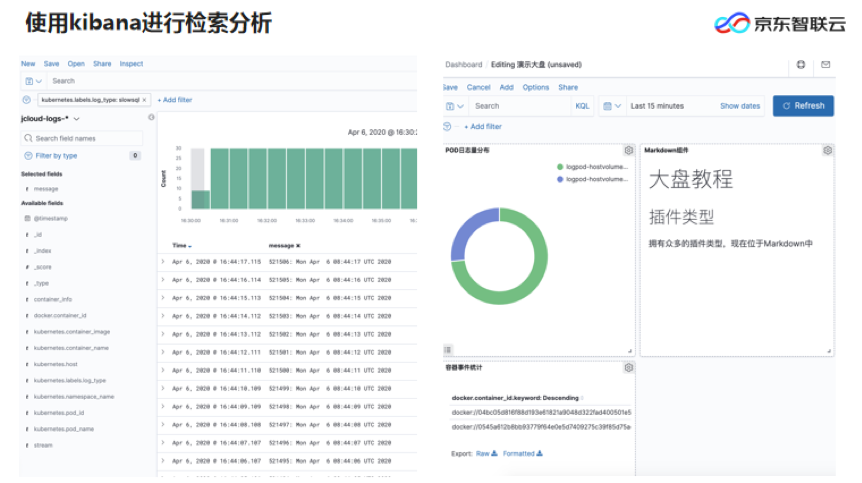Select the kubernetes.namespace_name field
Viewport: 862px width, 483px height.
tap(74, 396)
